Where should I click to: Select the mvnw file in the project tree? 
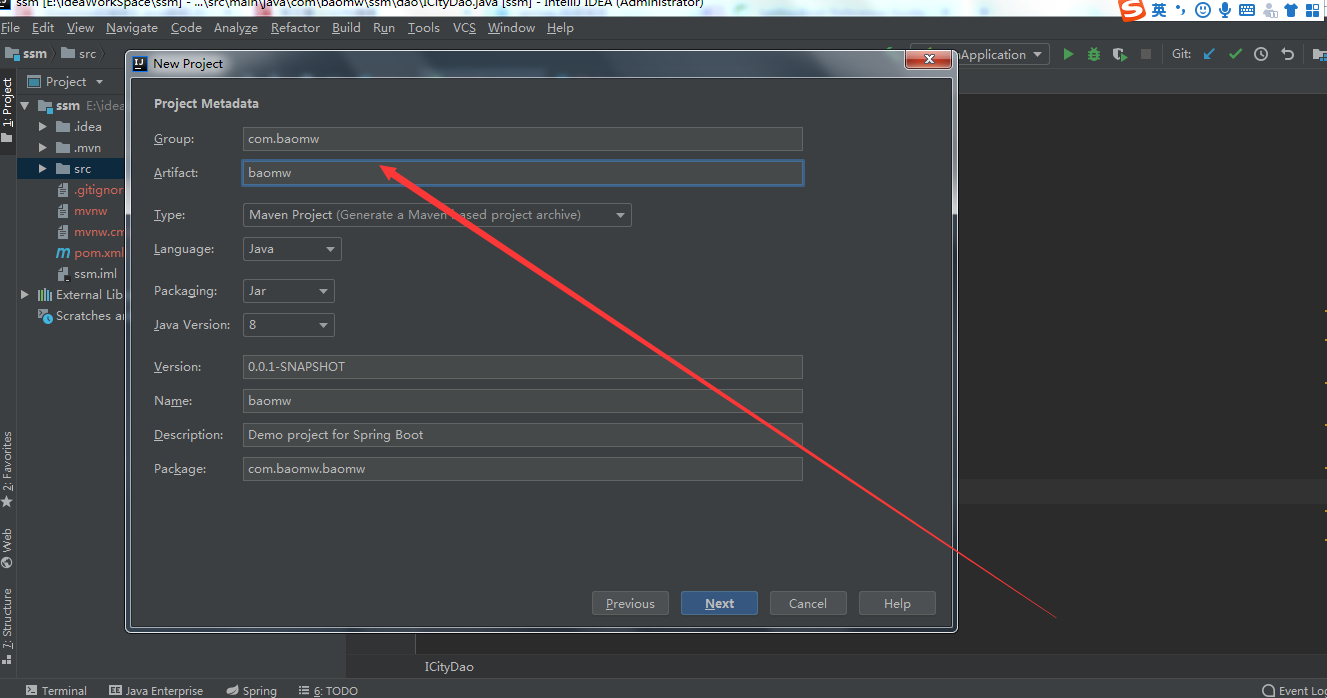[82, 211]
